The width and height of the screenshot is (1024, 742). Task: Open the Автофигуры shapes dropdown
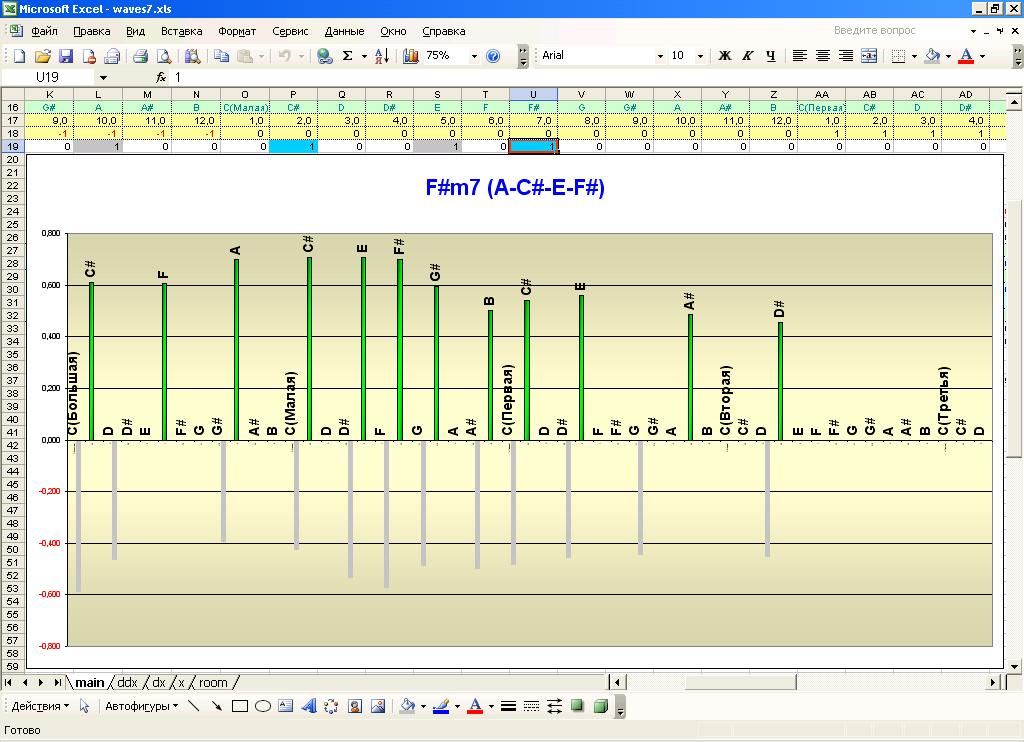click(143, 706)
